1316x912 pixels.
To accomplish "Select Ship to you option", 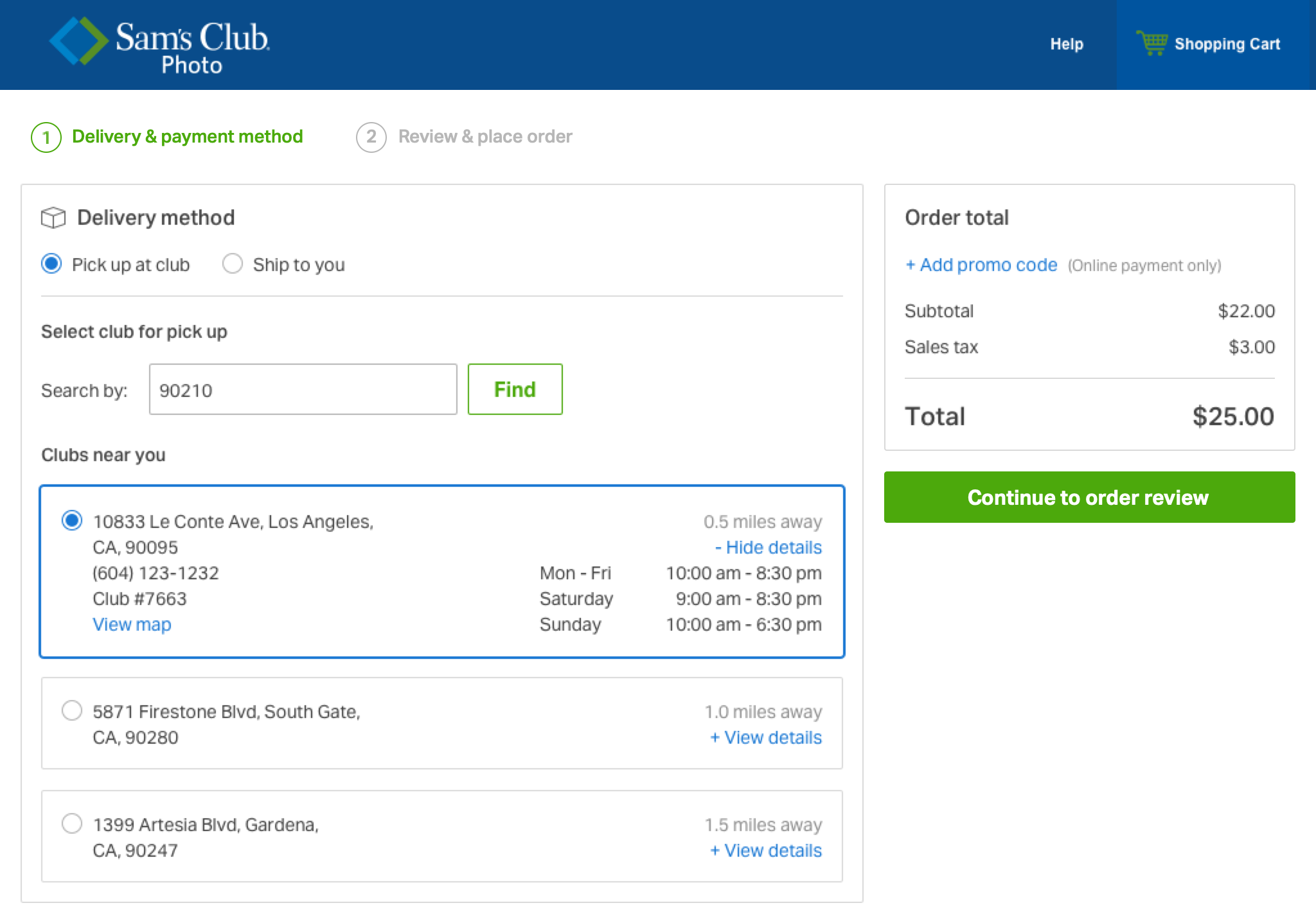I will point(232,264).
